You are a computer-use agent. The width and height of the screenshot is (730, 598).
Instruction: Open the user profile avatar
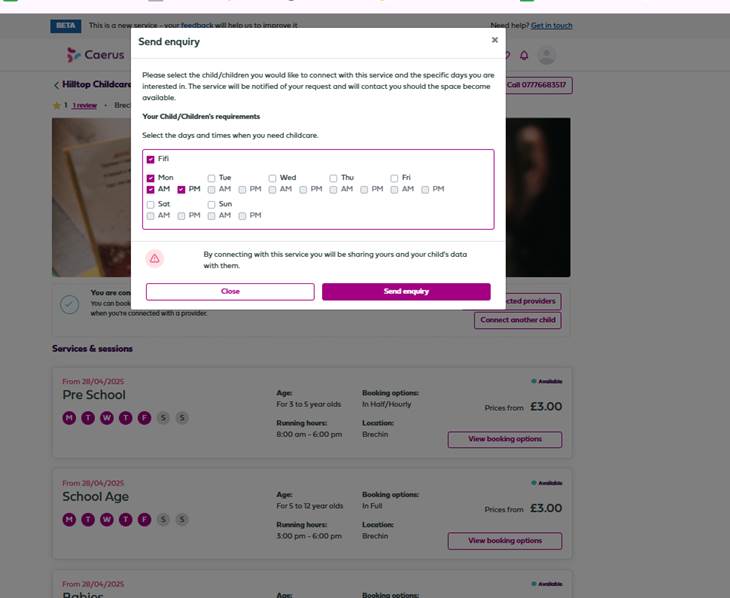(x=546, y=56)
